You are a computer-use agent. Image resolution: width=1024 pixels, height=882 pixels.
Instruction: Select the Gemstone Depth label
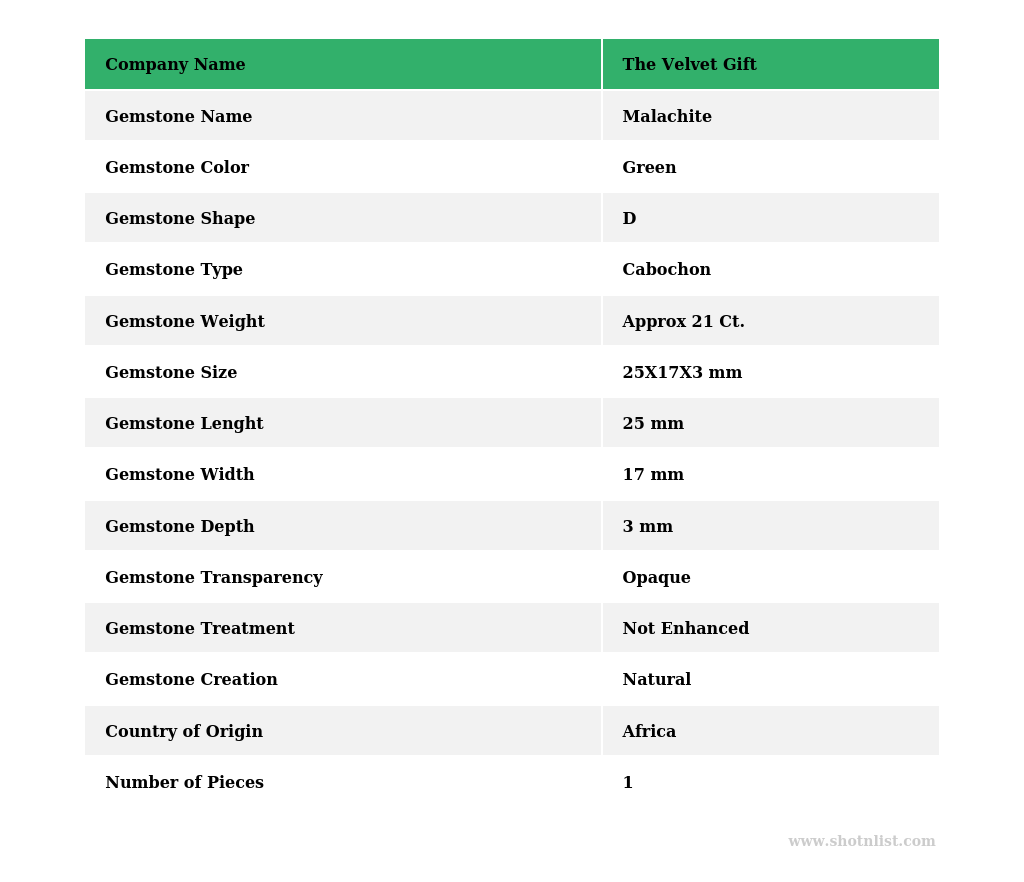tap(180, 527)
